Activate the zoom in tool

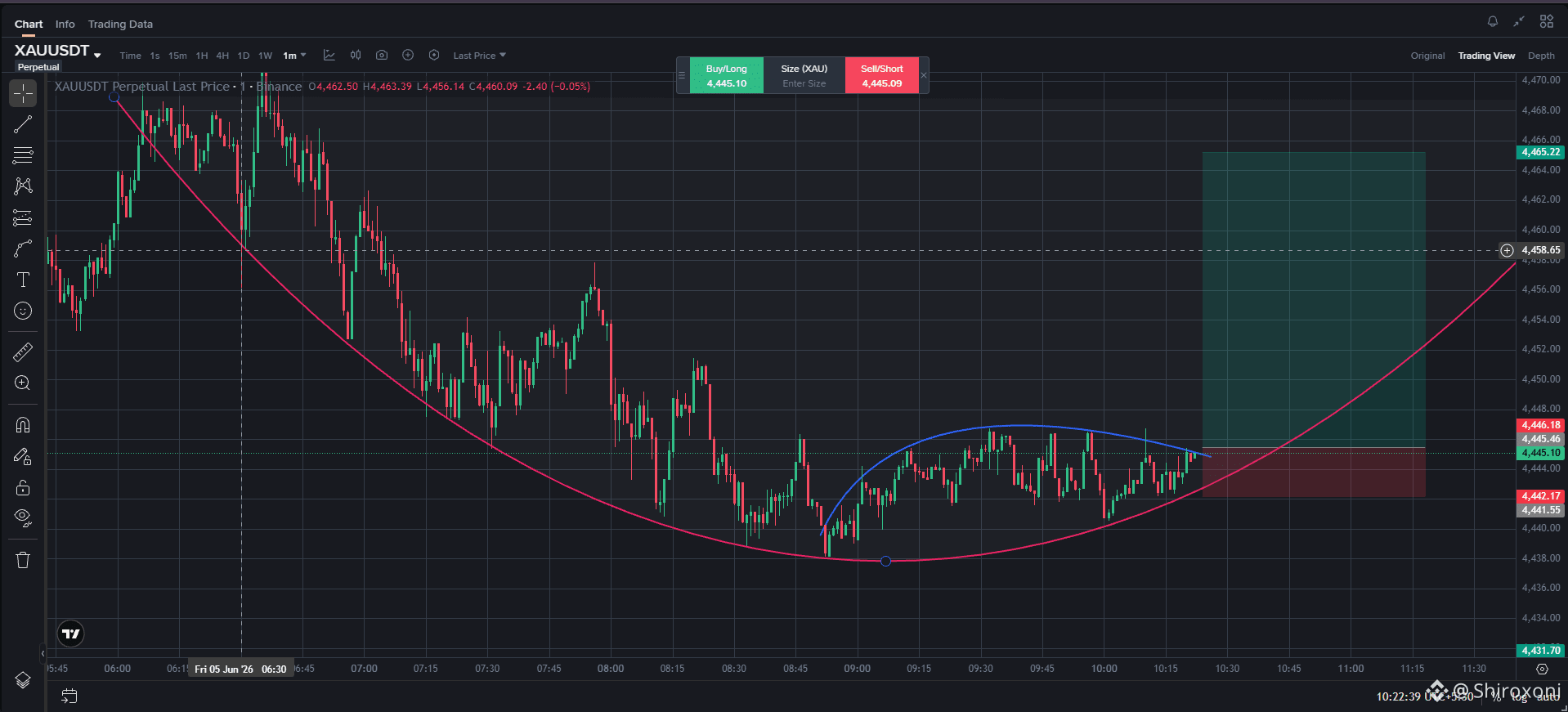pos(23,383)
